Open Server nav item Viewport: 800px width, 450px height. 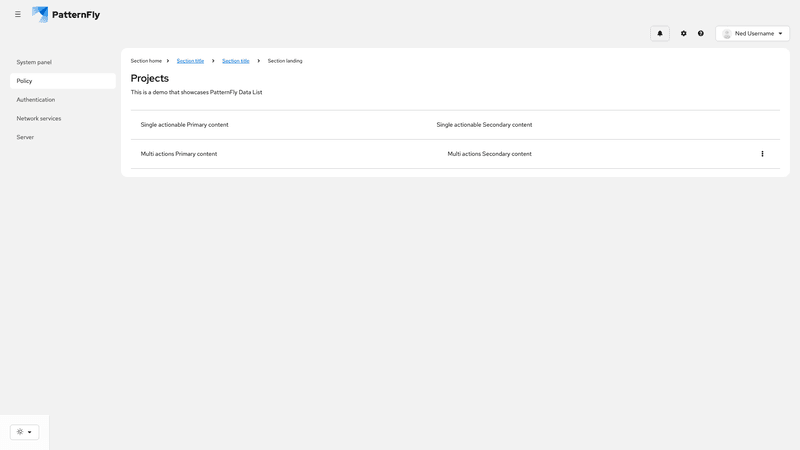pyautogui.click(x=63, y=137)
